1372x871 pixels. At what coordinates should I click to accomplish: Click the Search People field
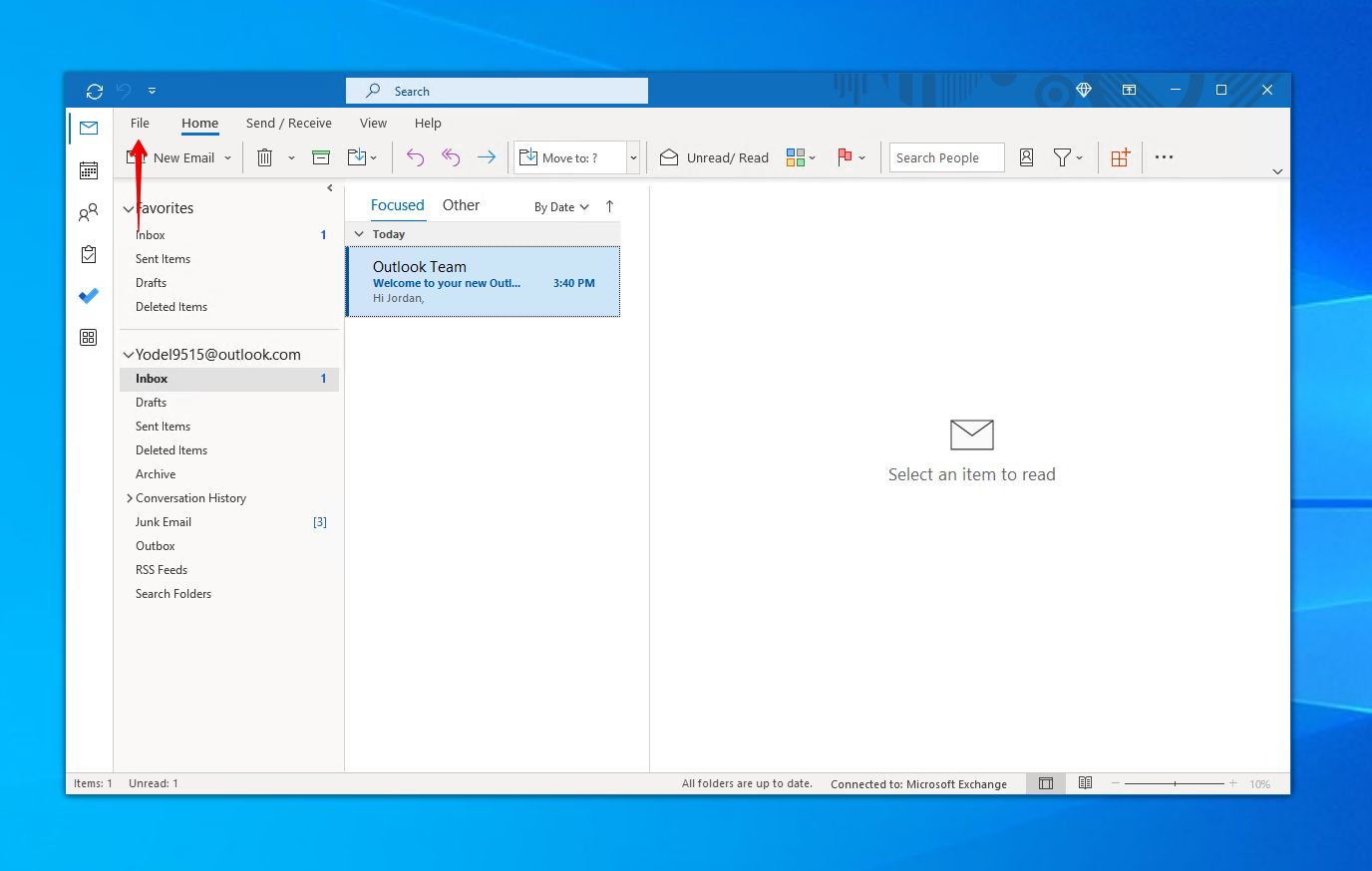pos(946,157)
